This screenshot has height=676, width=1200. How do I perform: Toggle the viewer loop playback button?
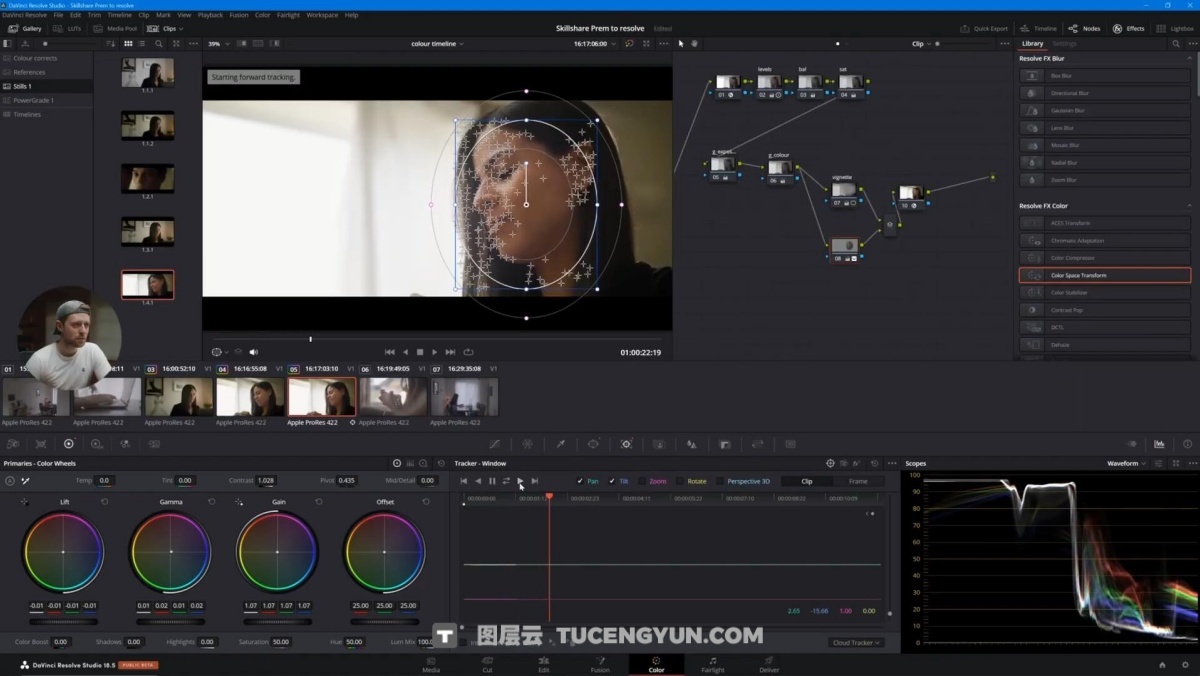[468, 352]
